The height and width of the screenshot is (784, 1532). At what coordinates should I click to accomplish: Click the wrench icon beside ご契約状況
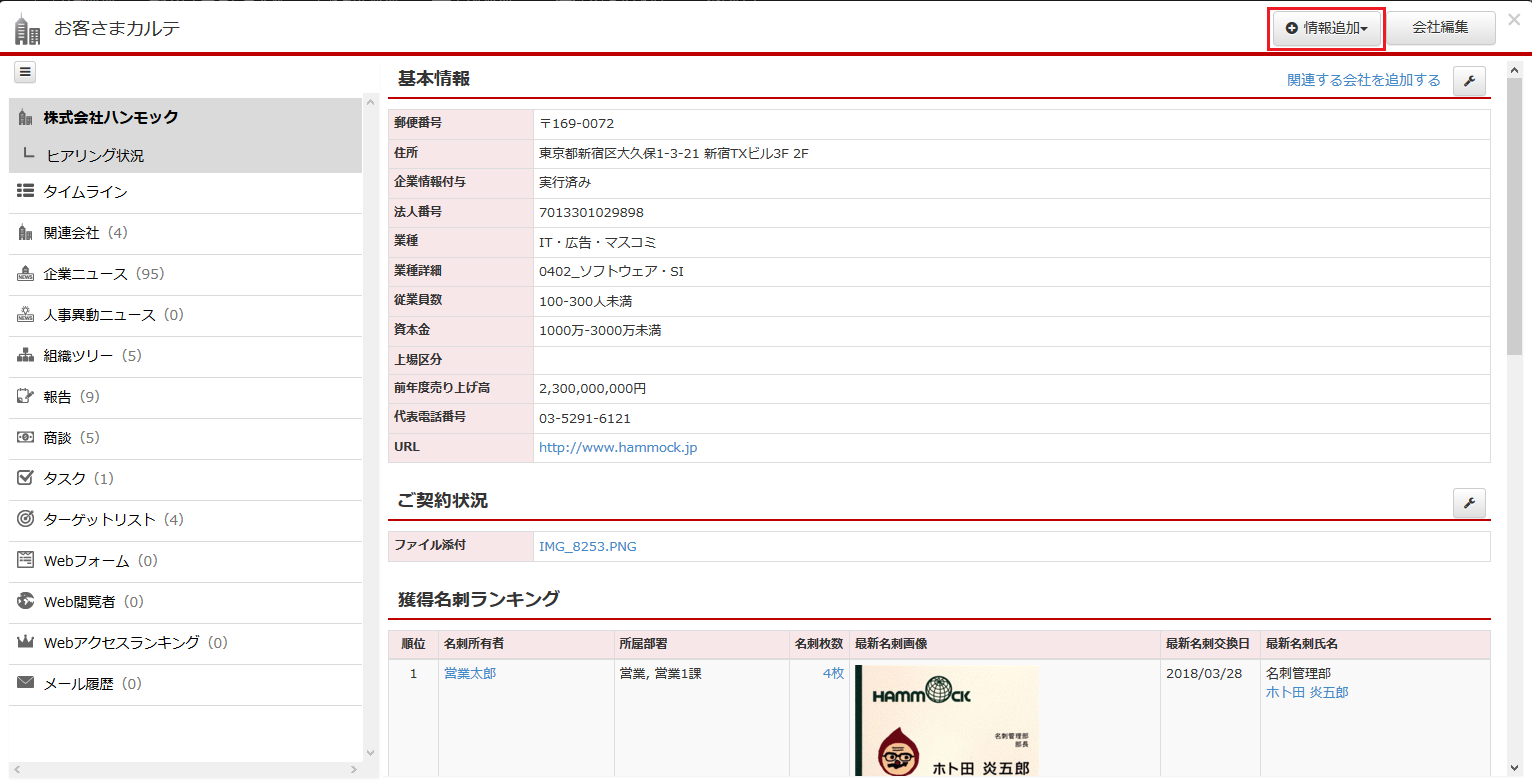point(1469,503)
